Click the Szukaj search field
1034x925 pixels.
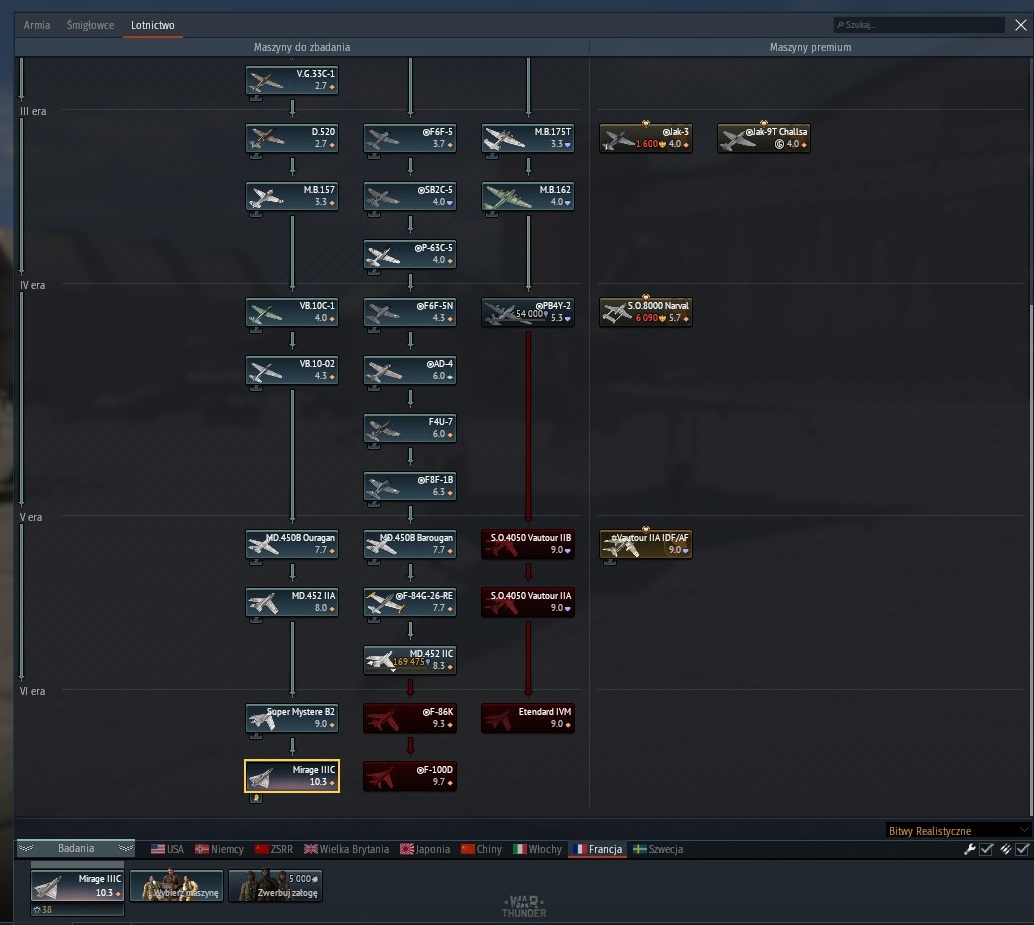(919, 25)
